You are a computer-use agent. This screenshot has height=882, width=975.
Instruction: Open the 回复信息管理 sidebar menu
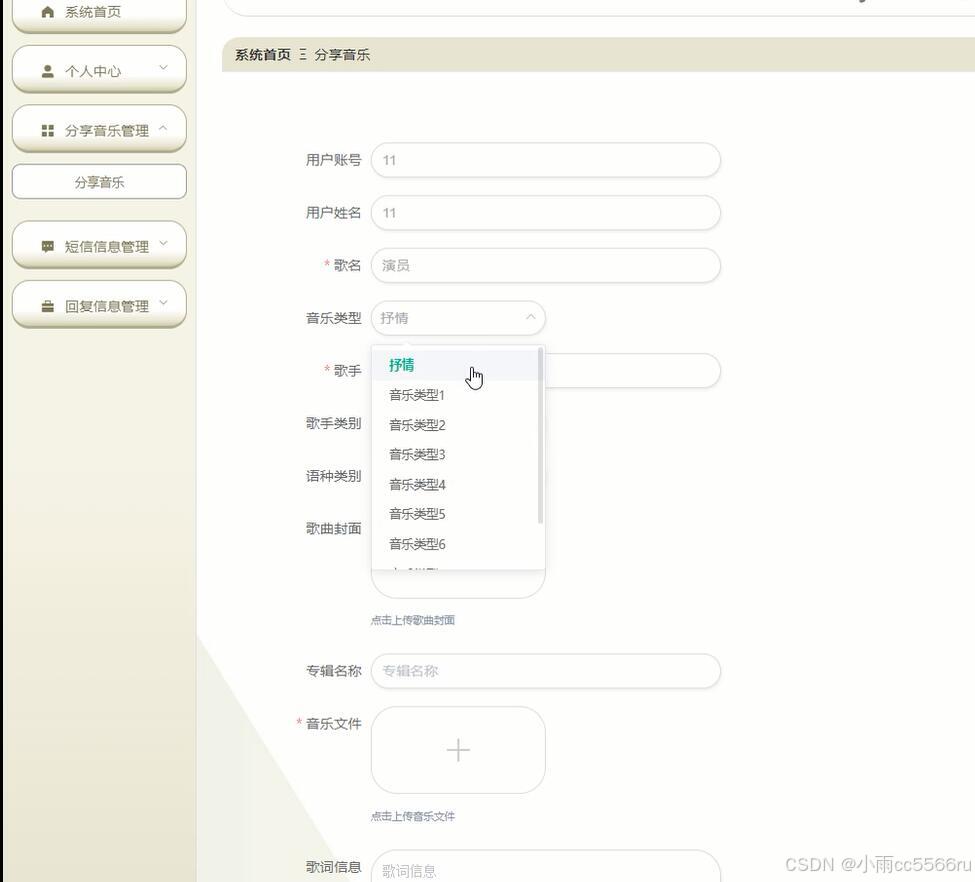[x=99, y=305]
